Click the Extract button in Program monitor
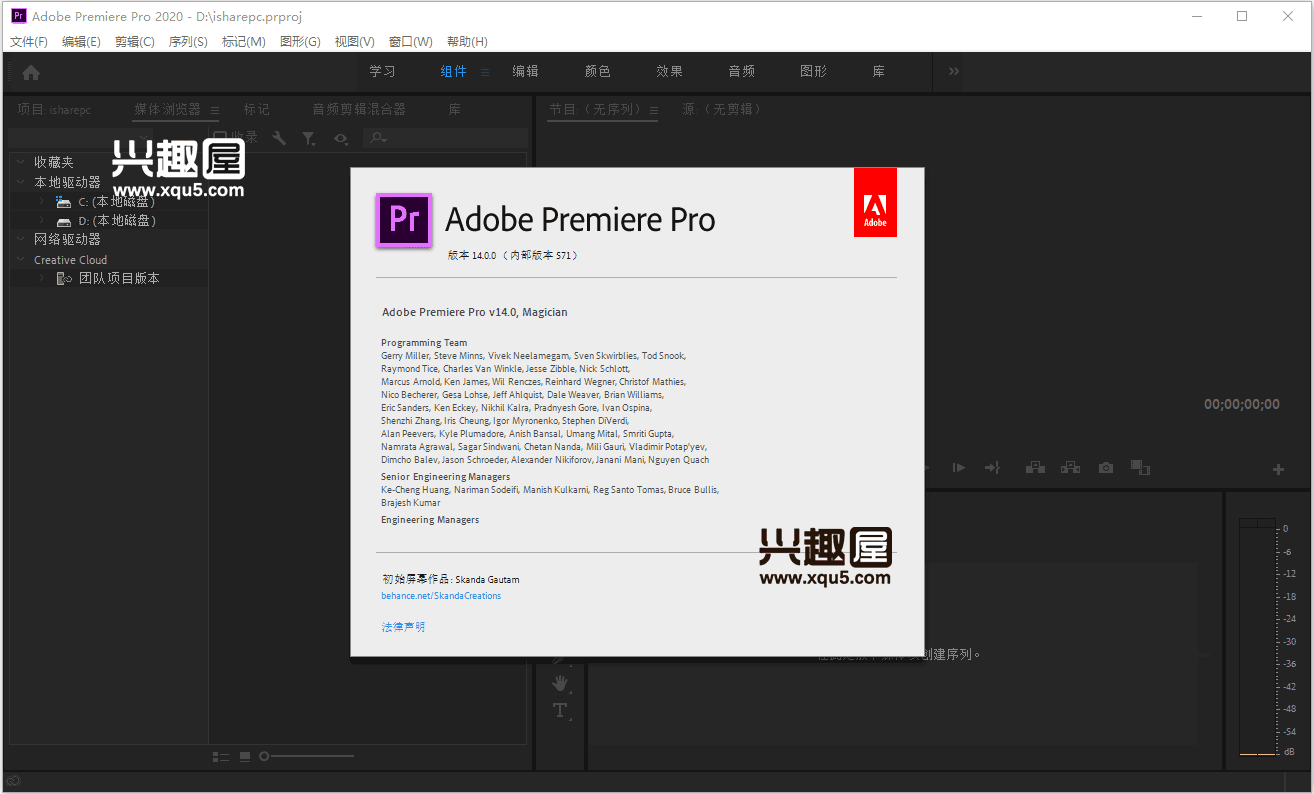 (1070, 468)
